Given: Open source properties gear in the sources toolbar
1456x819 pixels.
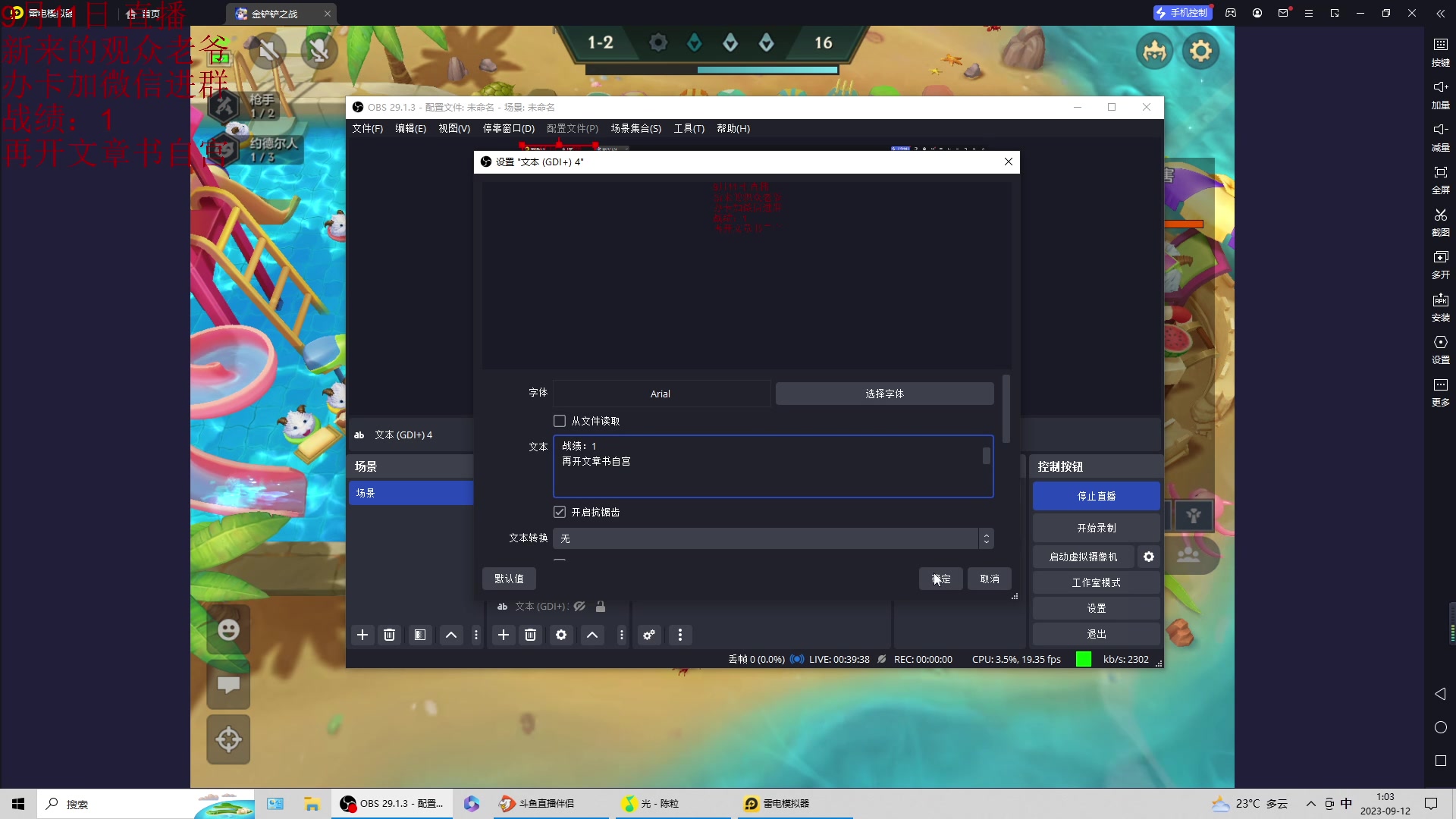Looking at the screenshot, I should pos(561,635).
